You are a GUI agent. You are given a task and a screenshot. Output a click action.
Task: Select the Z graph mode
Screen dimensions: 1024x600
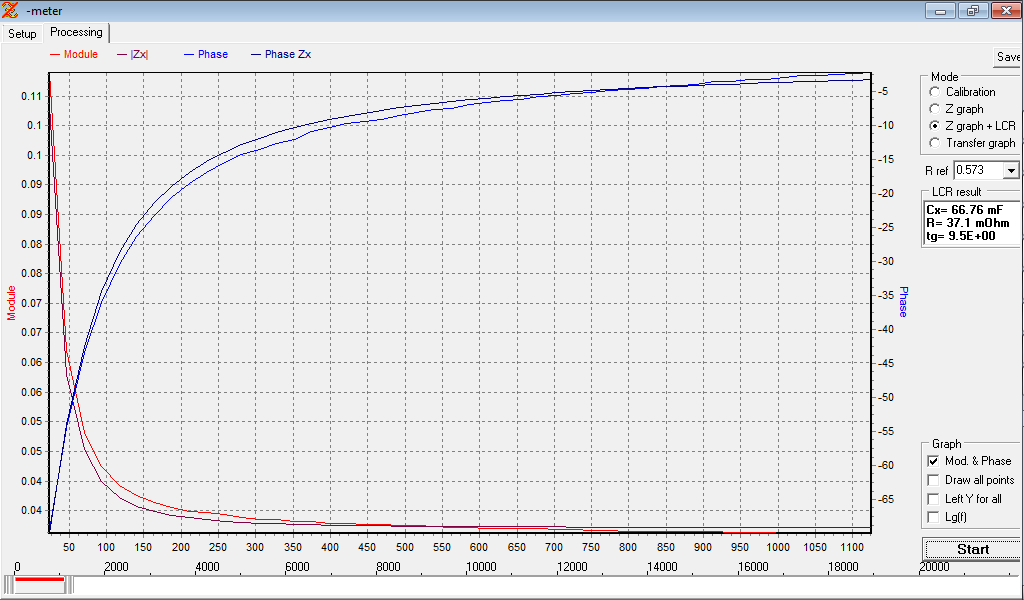[x=935, y=109]
